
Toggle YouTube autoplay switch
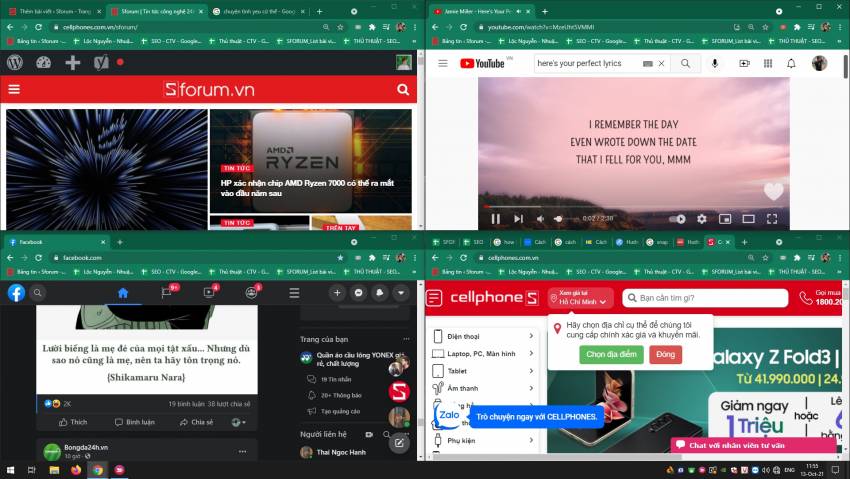point(678,219)
